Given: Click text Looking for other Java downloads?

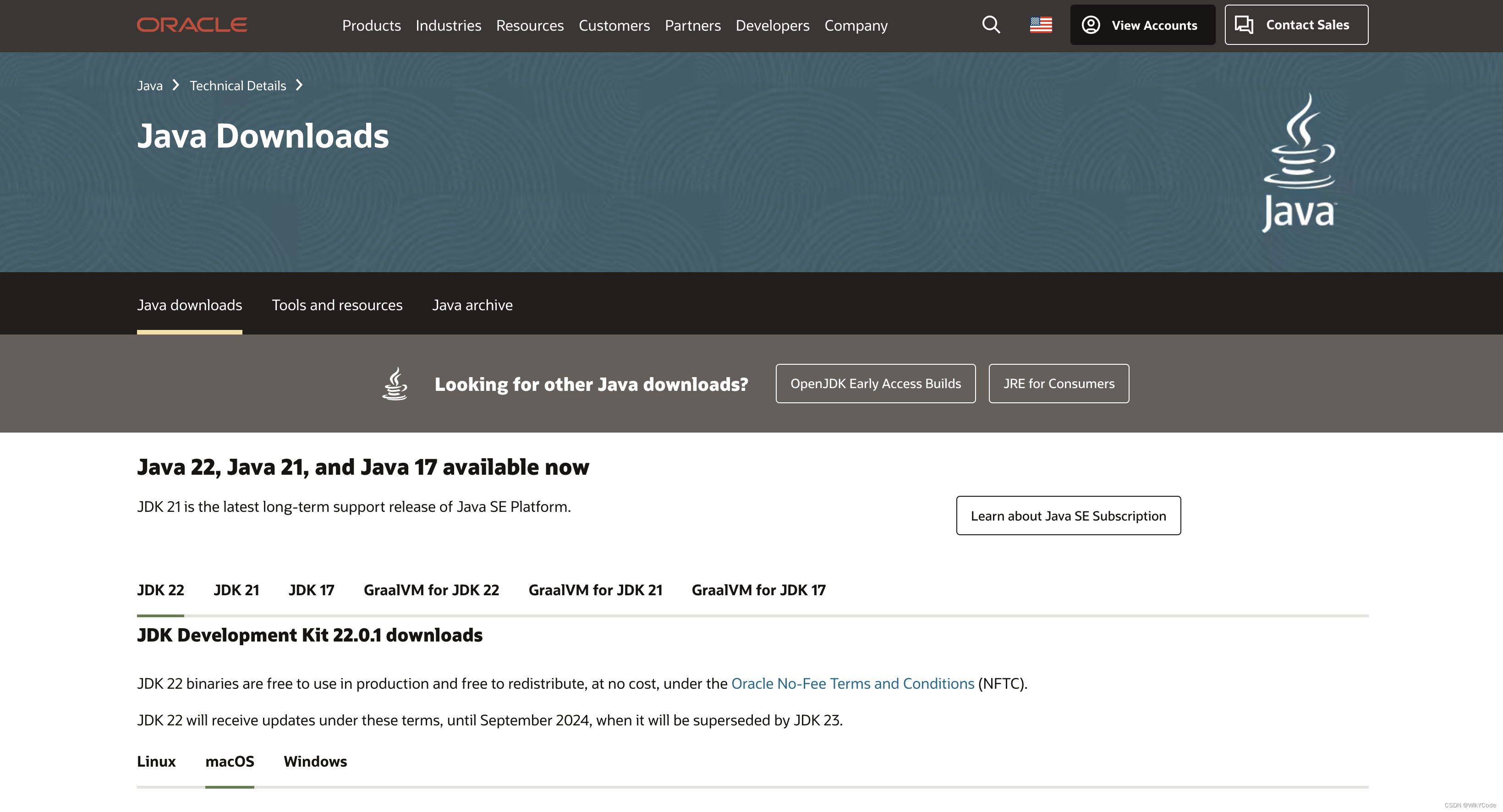Looking at the screenshot, I should (x=591, y=384).
